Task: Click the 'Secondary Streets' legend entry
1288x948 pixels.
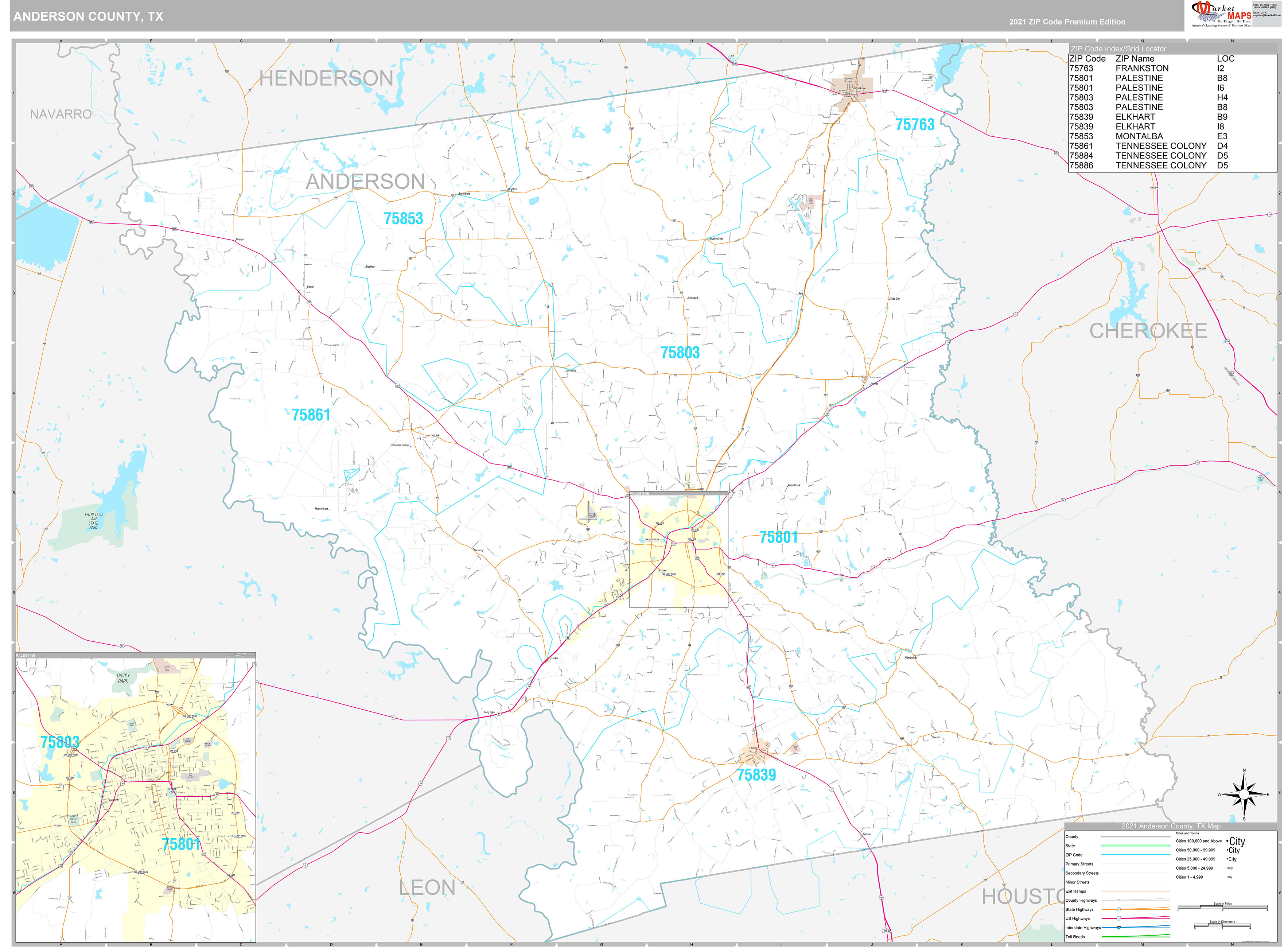Action: 1082,873
